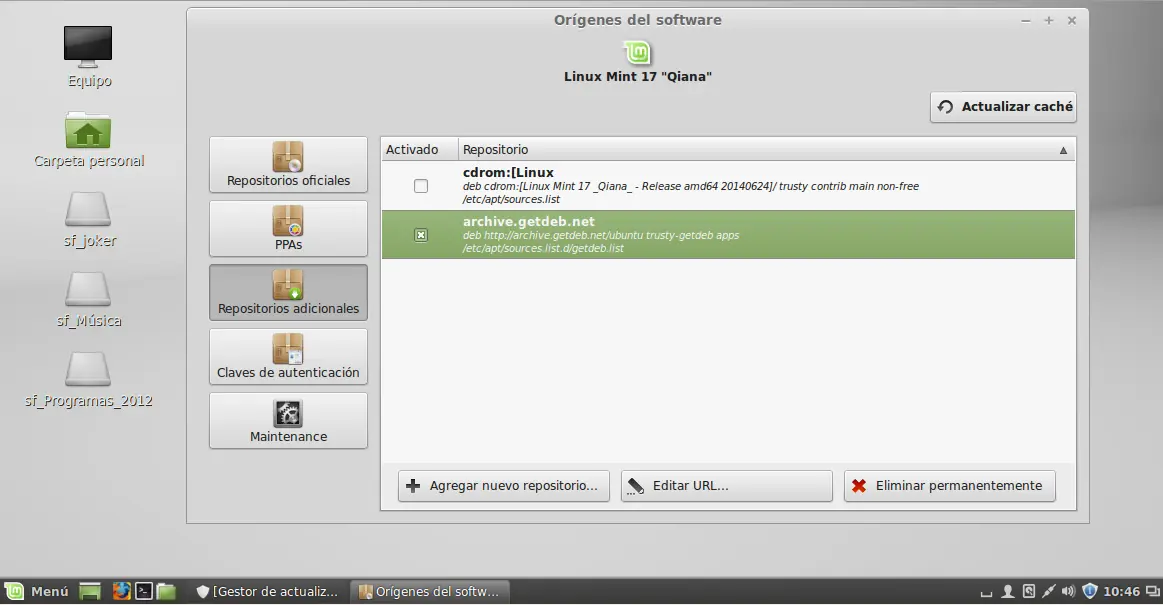Click Editar URL button
Screen dimensions: 1163x605
(727, 486)
